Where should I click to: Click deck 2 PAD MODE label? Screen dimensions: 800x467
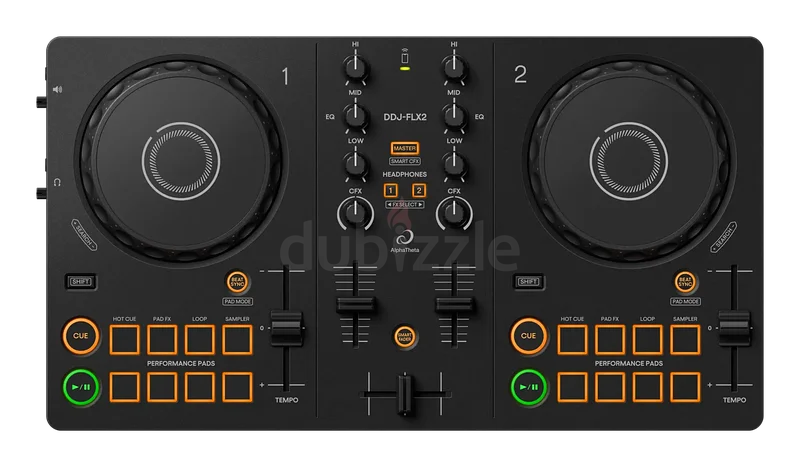point(685,302)
